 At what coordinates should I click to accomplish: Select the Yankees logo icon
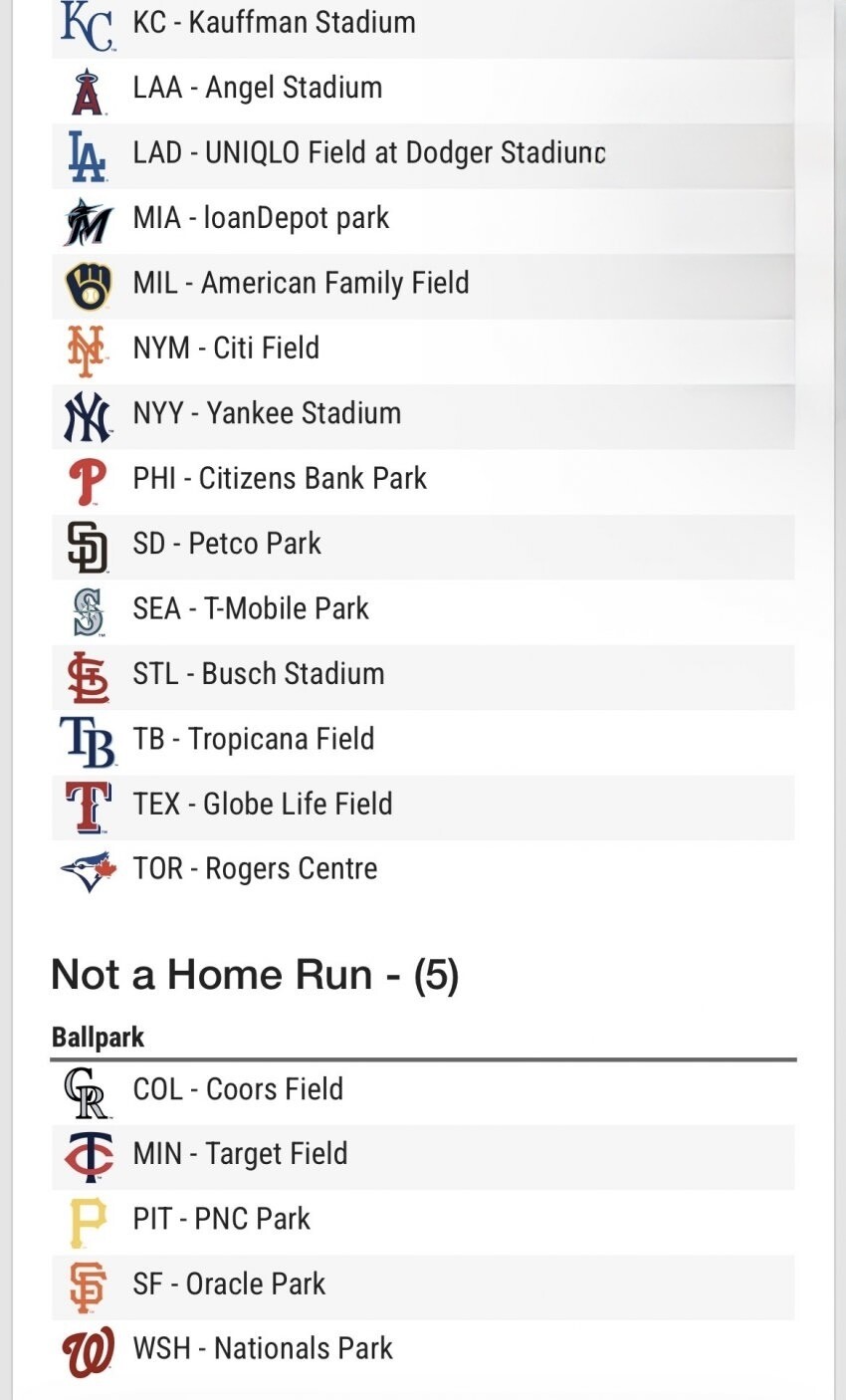point(88,415)
